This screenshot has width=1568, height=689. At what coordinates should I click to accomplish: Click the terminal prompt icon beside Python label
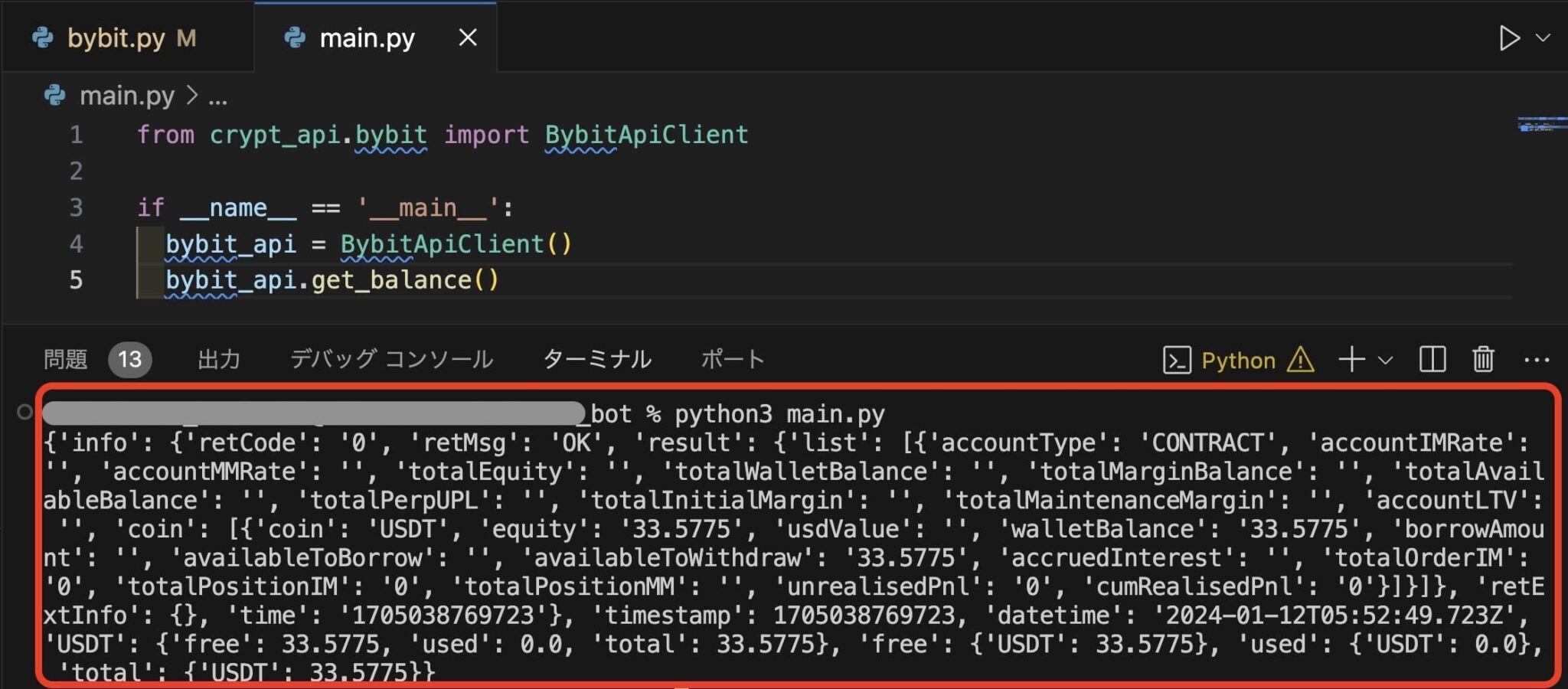tap(1179, 360)
